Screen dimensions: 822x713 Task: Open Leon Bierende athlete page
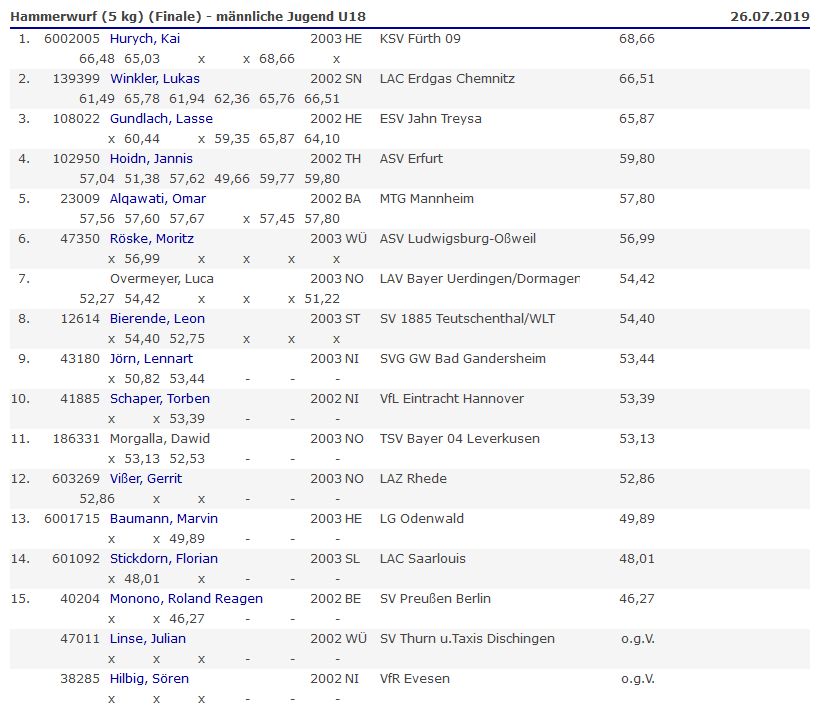(157, 319)
